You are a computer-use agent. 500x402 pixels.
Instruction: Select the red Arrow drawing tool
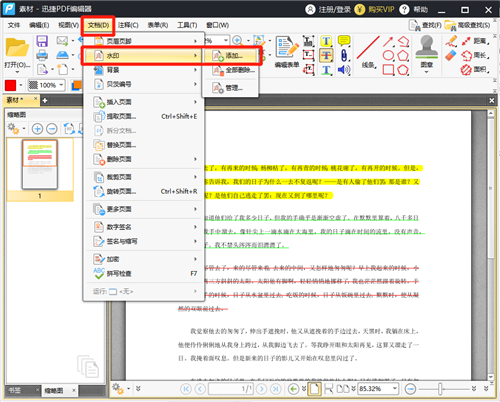(x=388, y=41)
